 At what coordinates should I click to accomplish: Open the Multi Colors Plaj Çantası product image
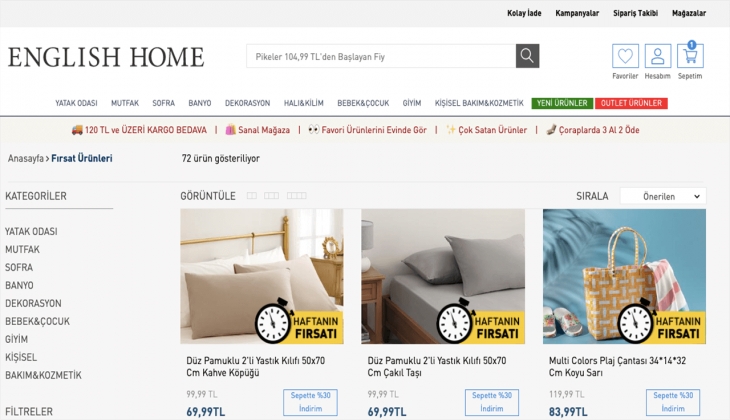624,277
